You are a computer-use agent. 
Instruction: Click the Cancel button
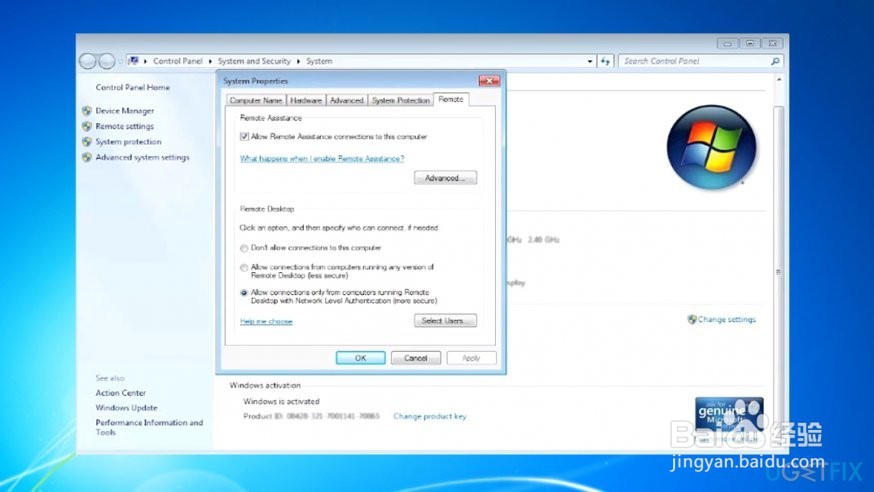416,358
